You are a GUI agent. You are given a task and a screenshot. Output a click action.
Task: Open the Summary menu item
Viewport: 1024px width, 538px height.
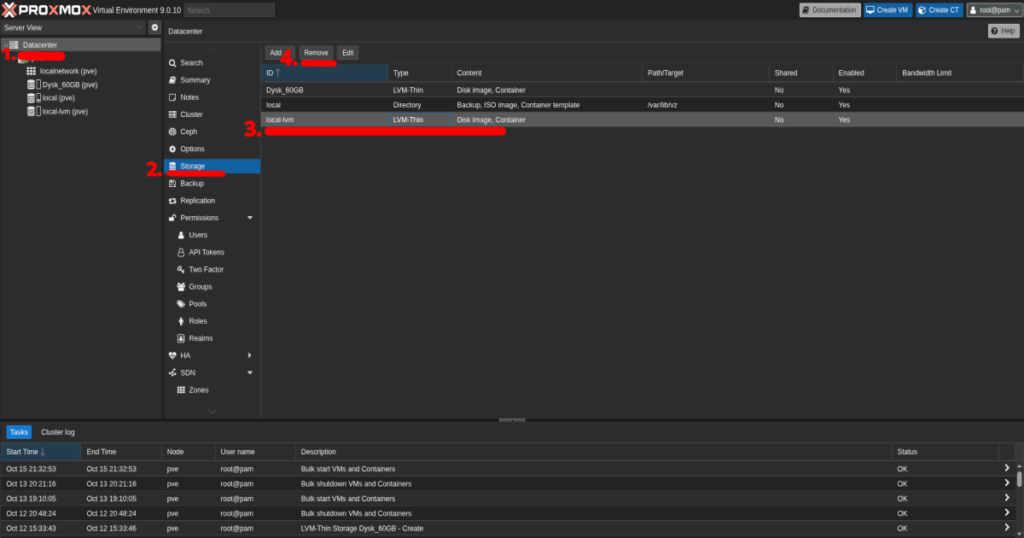(x=212, y=80)
